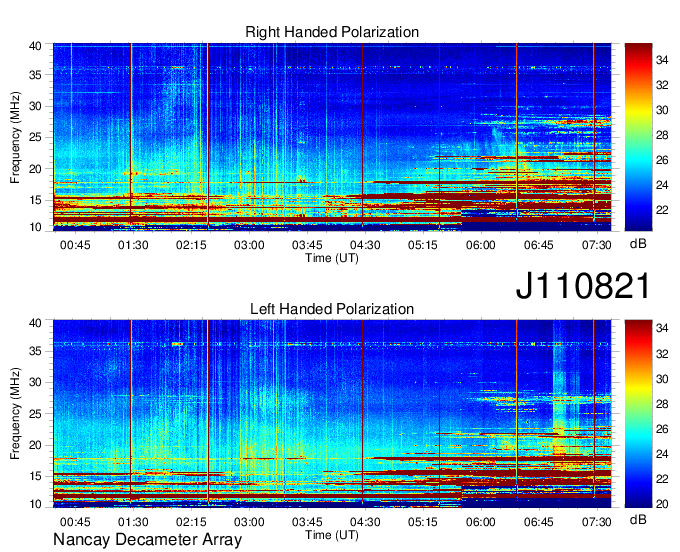Click the 04:30 tick under Right Handed plot
The image size is (680, 552).
point(365,245)
